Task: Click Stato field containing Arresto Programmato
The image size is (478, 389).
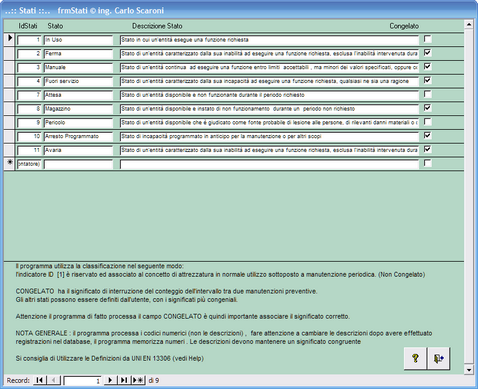Action: (78, 136)
